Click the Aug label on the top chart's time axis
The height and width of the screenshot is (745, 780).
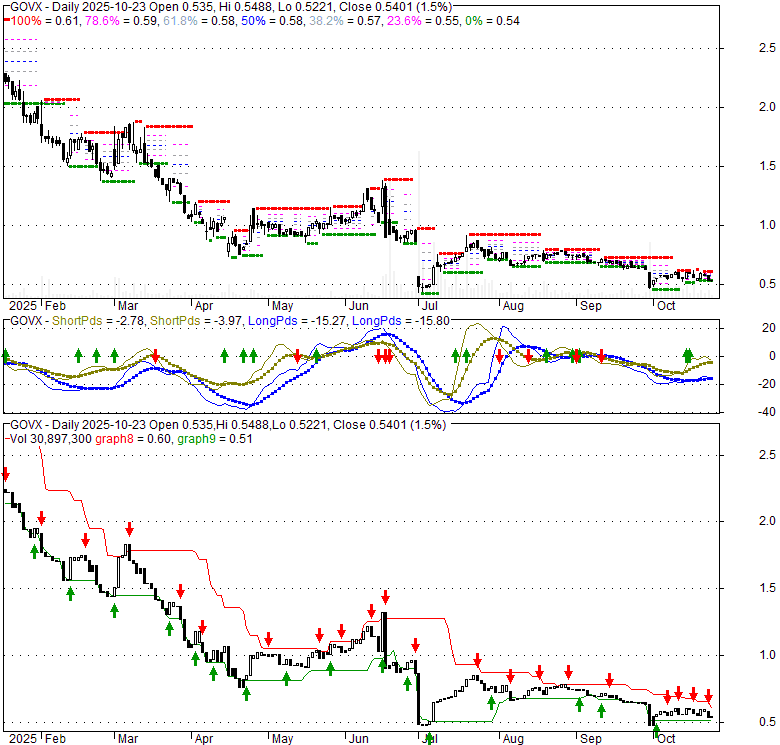[x=513, y=304]
